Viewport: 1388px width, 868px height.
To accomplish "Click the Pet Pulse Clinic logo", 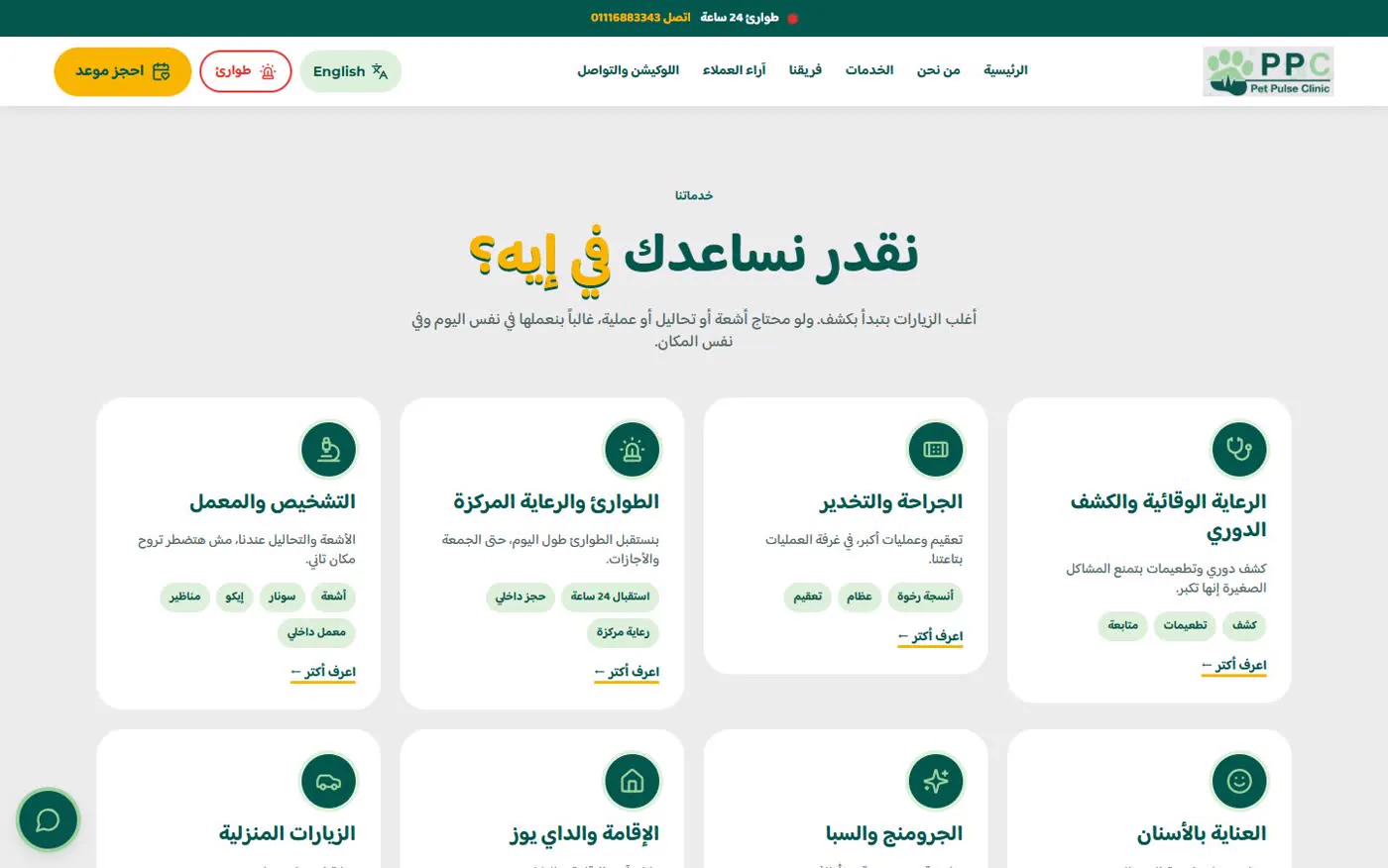I will 1268,71.
